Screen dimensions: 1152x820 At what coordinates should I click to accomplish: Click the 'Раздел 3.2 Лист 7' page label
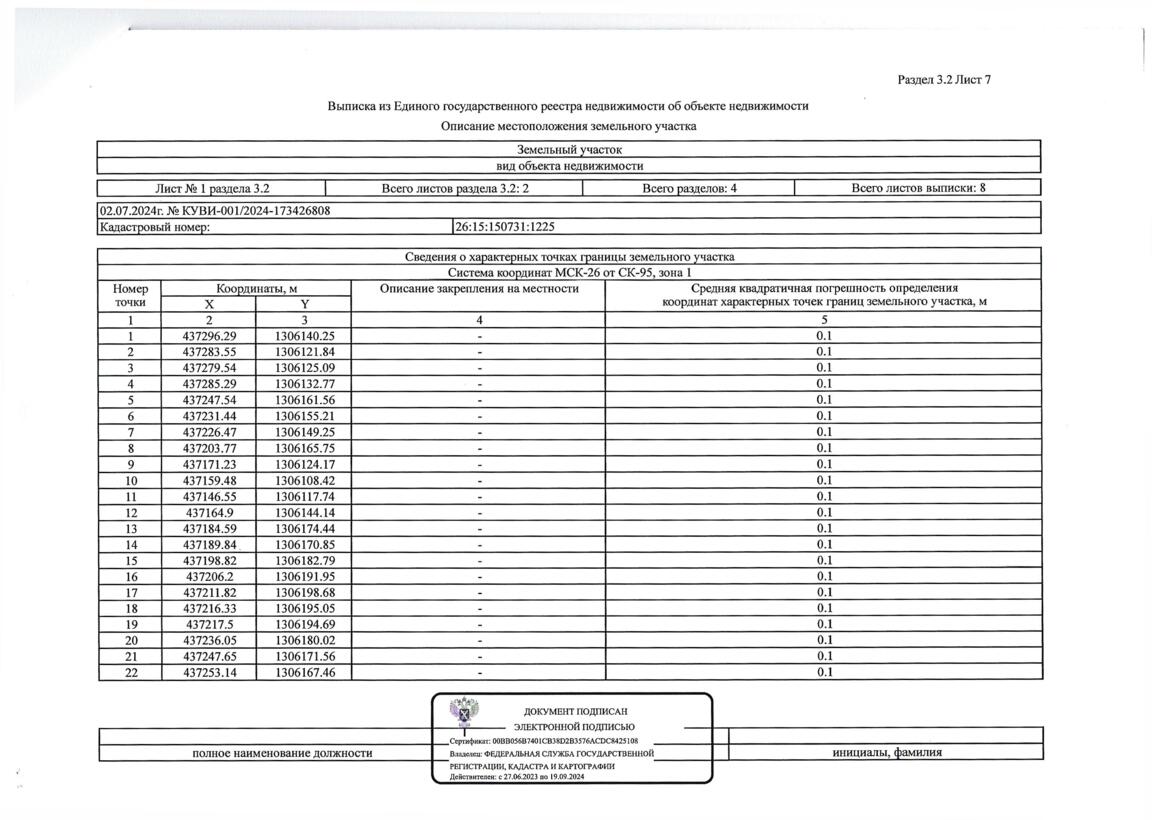[943, 79]
